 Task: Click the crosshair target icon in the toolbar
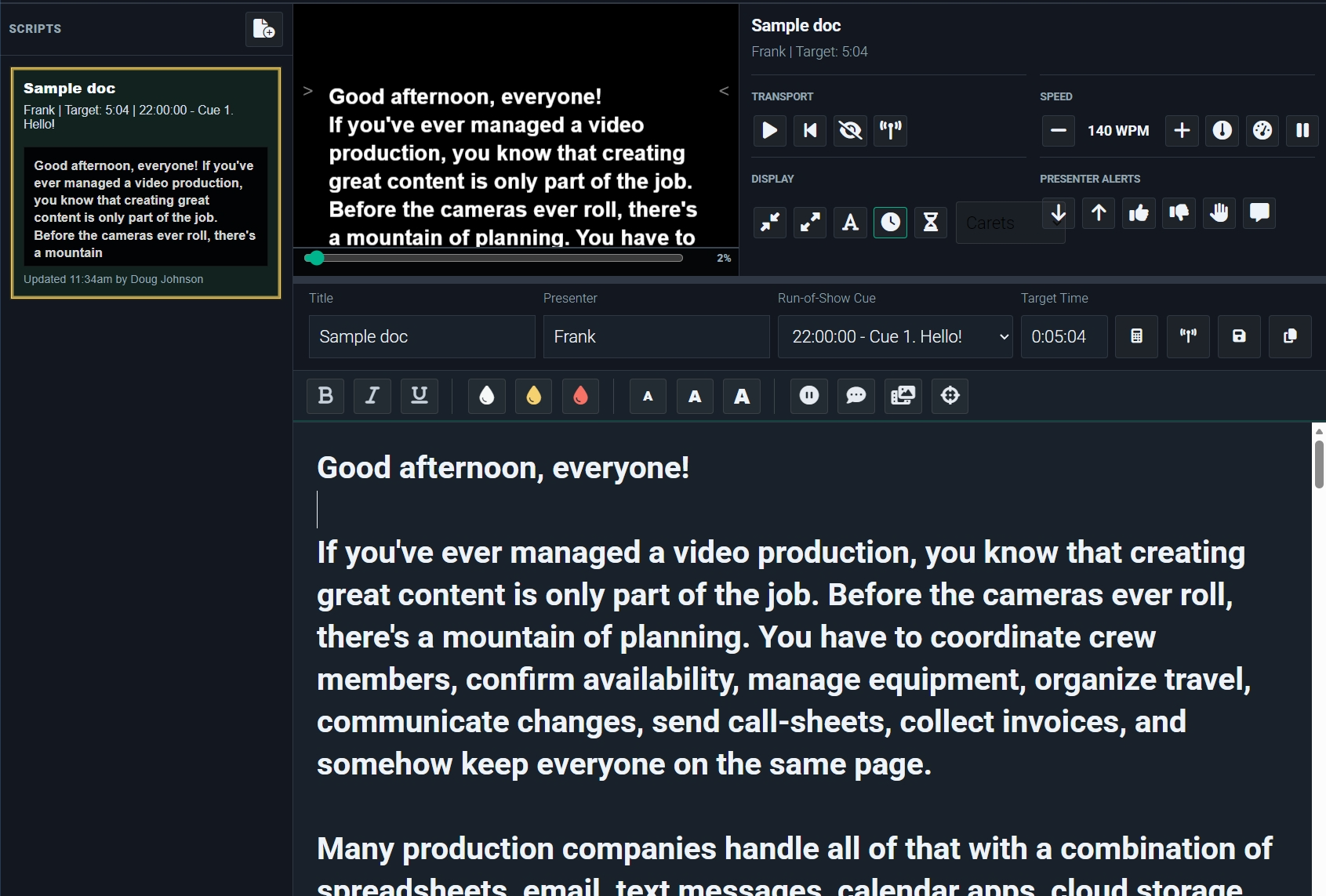coord(950,396)
